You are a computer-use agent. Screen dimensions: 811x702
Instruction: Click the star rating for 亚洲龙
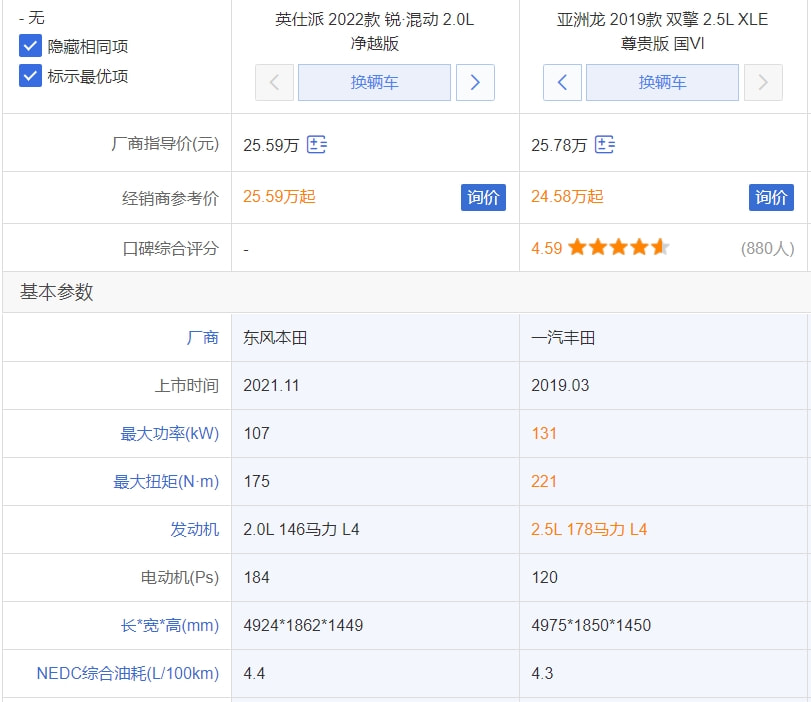pyautogui.click(x=618, y=248)
